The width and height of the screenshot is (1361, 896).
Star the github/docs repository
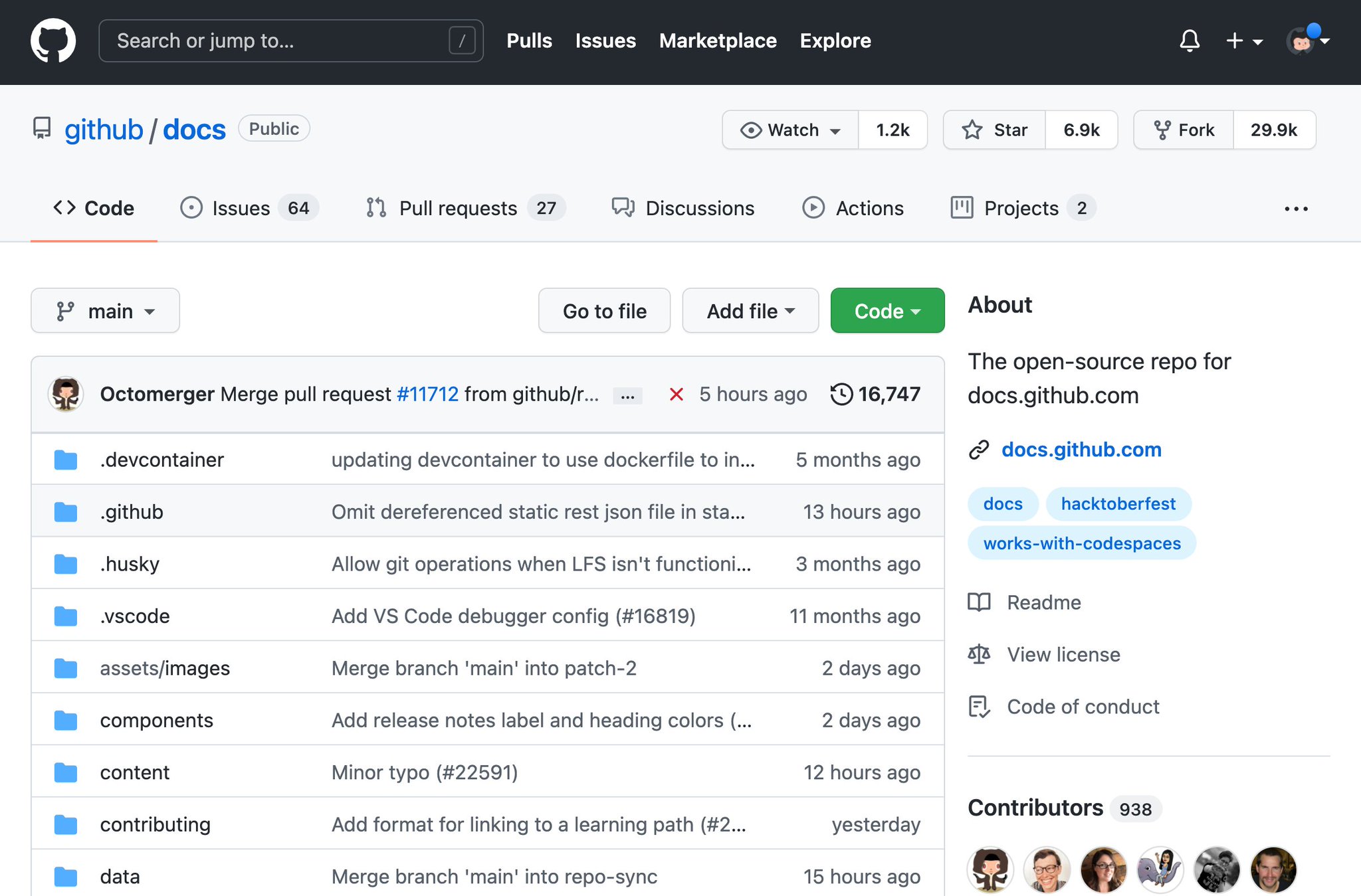click(993, 130)
